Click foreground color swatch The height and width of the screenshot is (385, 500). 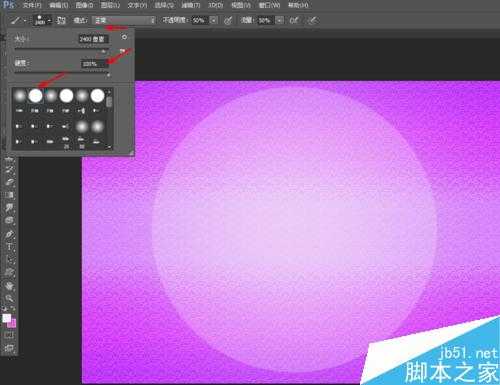pyautogui.click(x=7, y=318)
